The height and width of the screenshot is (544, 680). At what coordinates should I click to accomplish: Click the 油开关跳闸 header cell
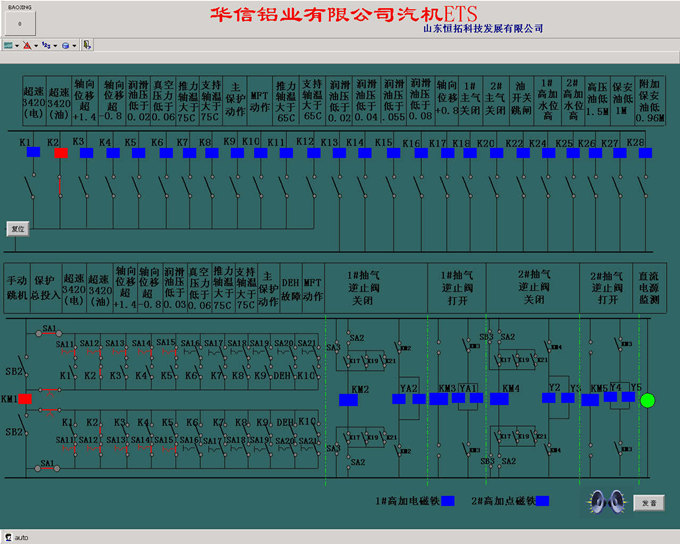(x=521, y=101)
